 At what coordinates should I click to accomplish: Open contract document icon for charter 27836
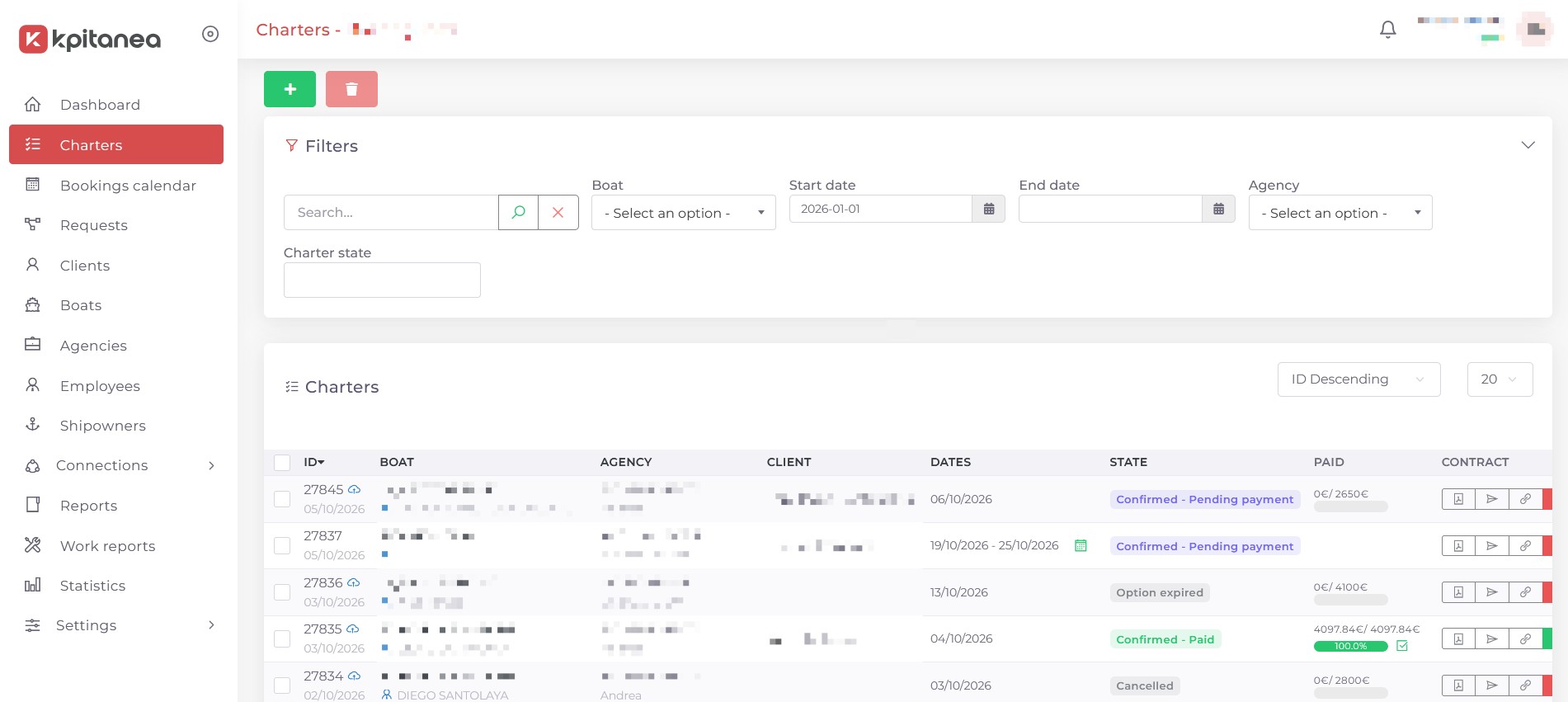[1458, 592]
